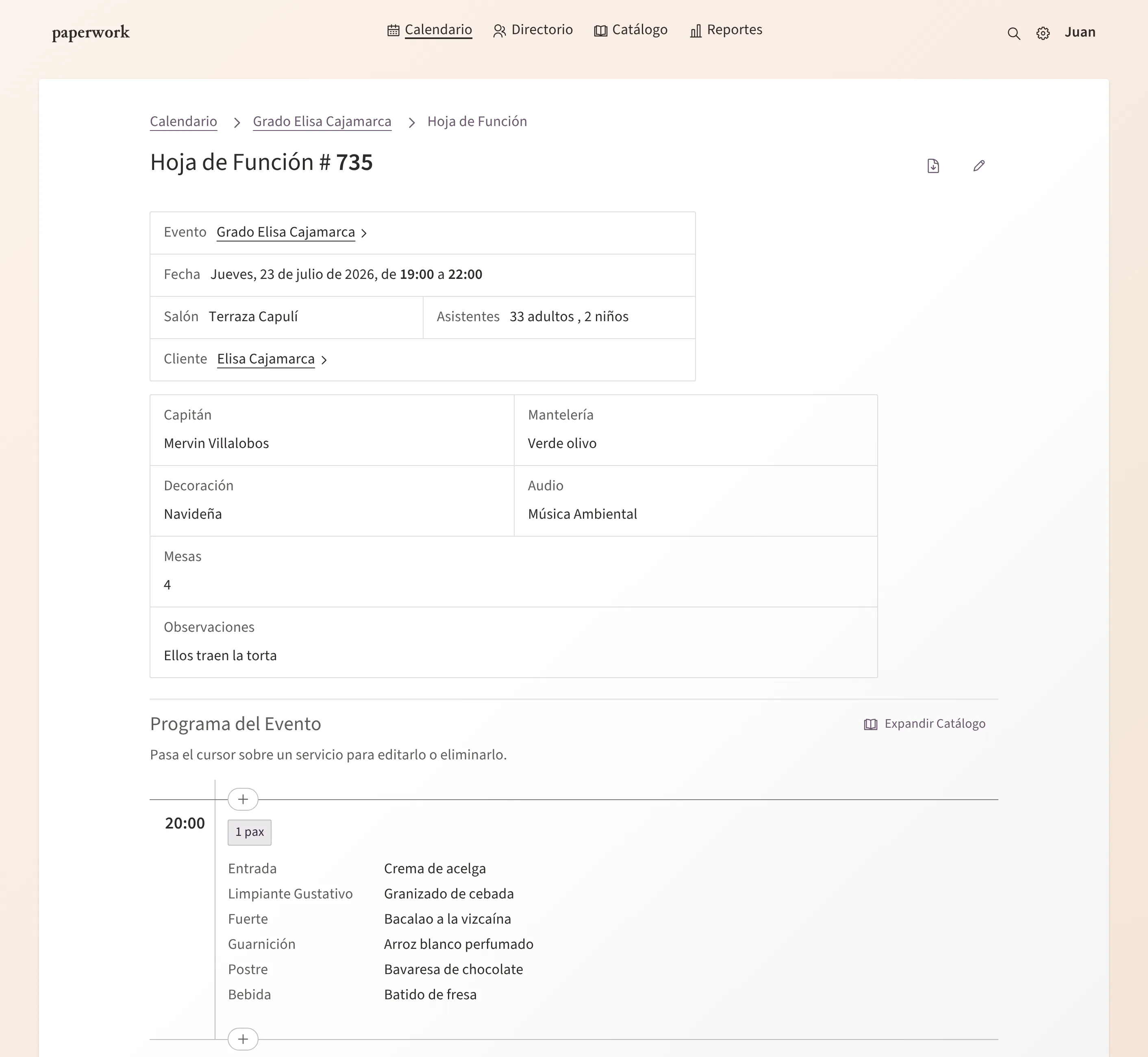This screenshot has width=1148, height=1057.
Task: Follow the Calendario breadcrumb link
Action: (184, 121)
